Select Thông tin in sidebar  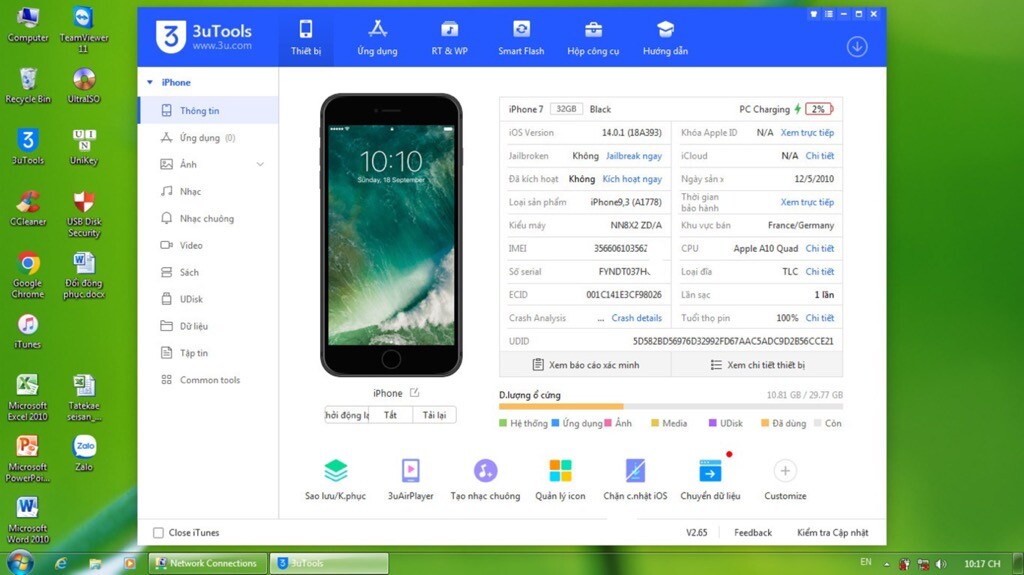[208, 110]
